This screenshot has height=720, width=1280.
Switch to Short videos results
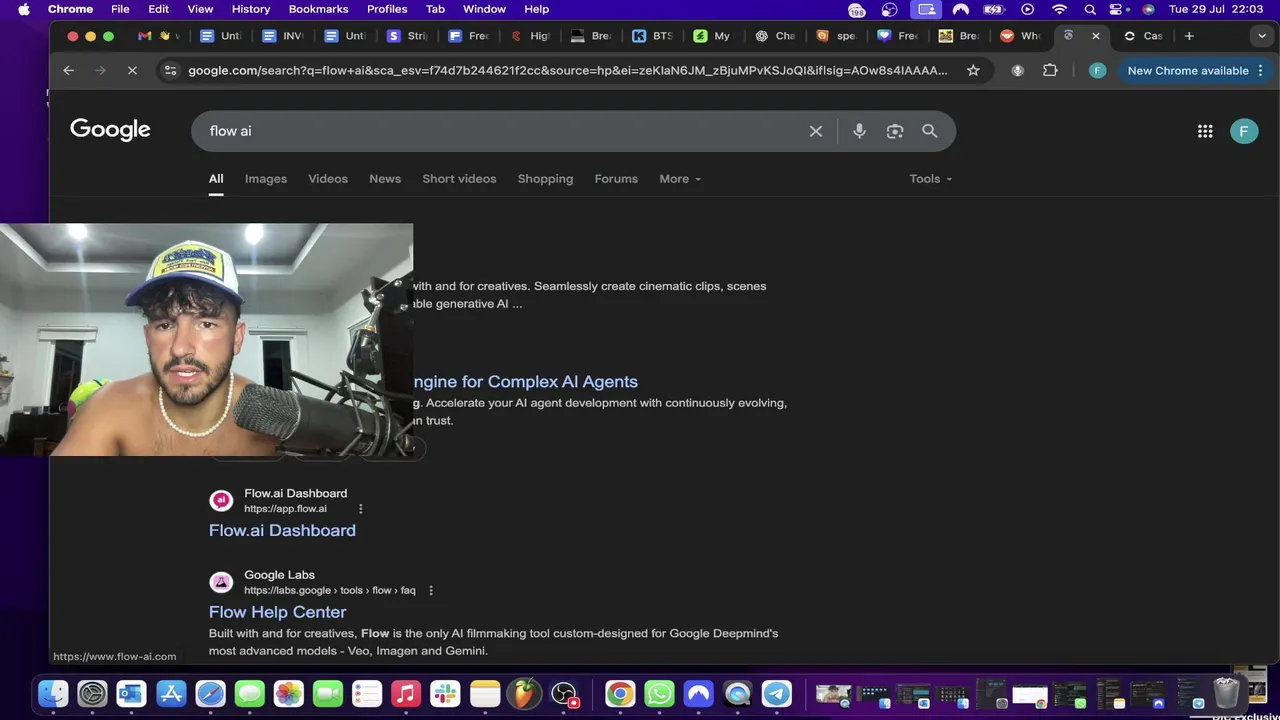tap(459, 179)
